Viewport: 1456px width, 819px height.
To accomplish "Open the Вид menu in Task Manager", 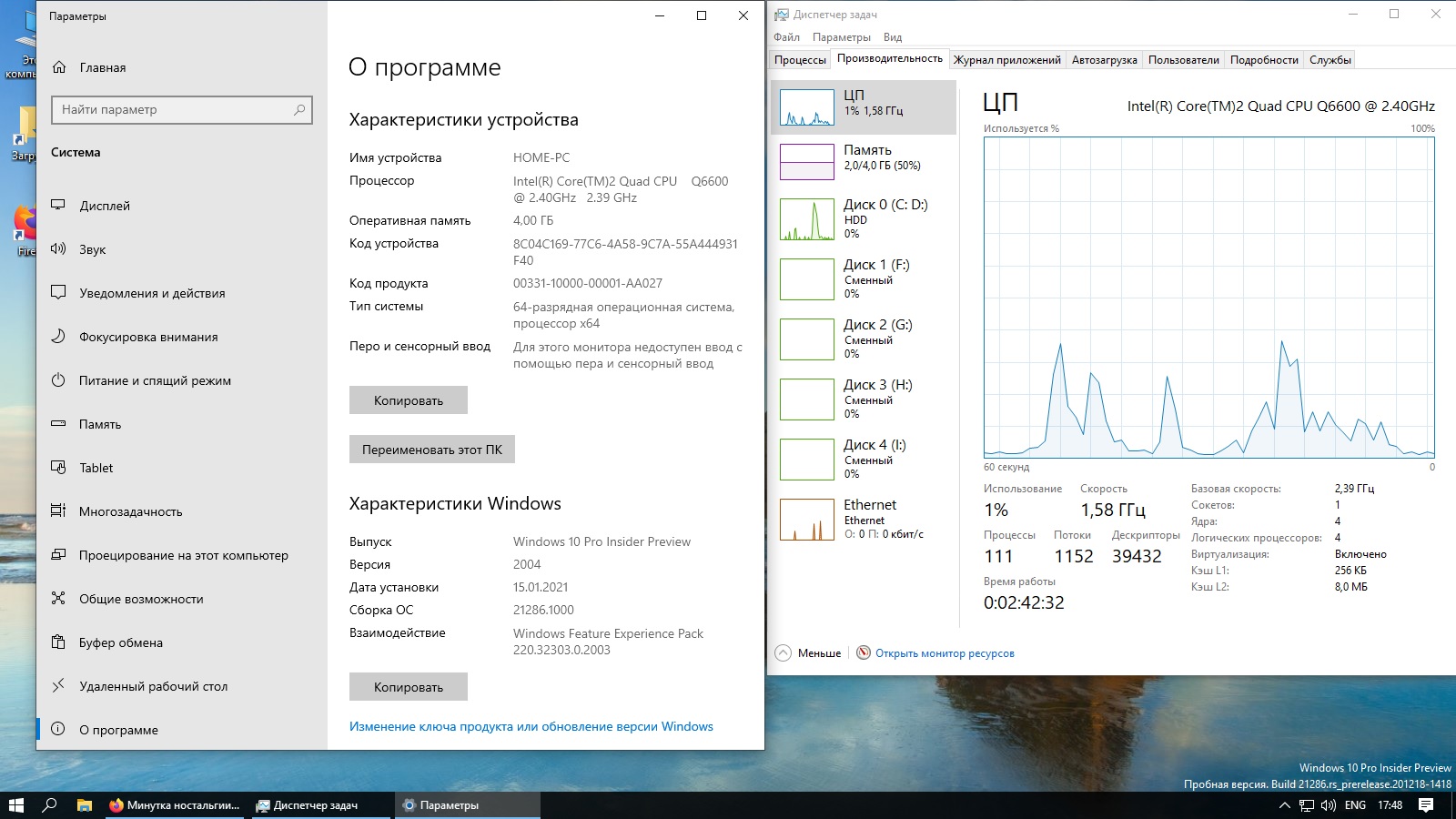I will (893, 37).
